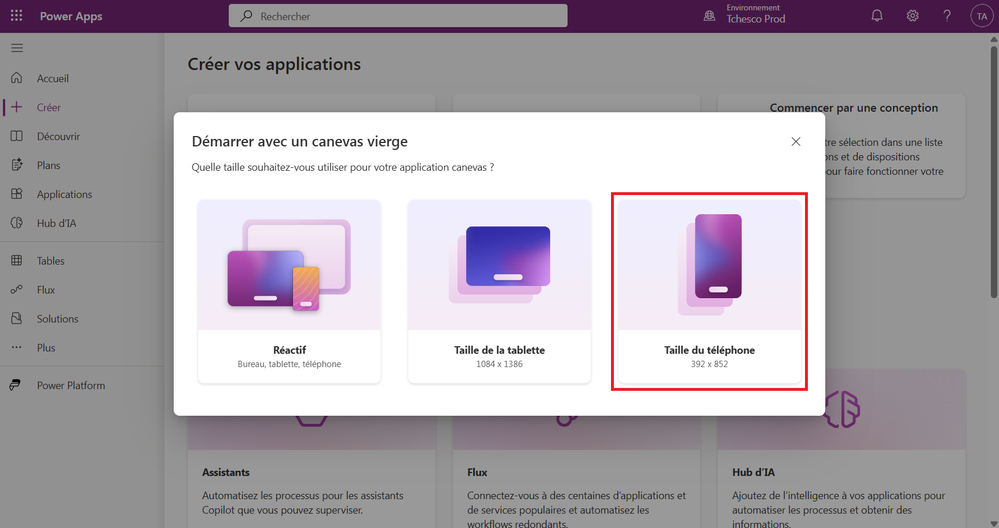The height and width of the screenshot is (528, 999).
Task: Go to Accueil in the sidebar
Action: (x=53, y=78)
